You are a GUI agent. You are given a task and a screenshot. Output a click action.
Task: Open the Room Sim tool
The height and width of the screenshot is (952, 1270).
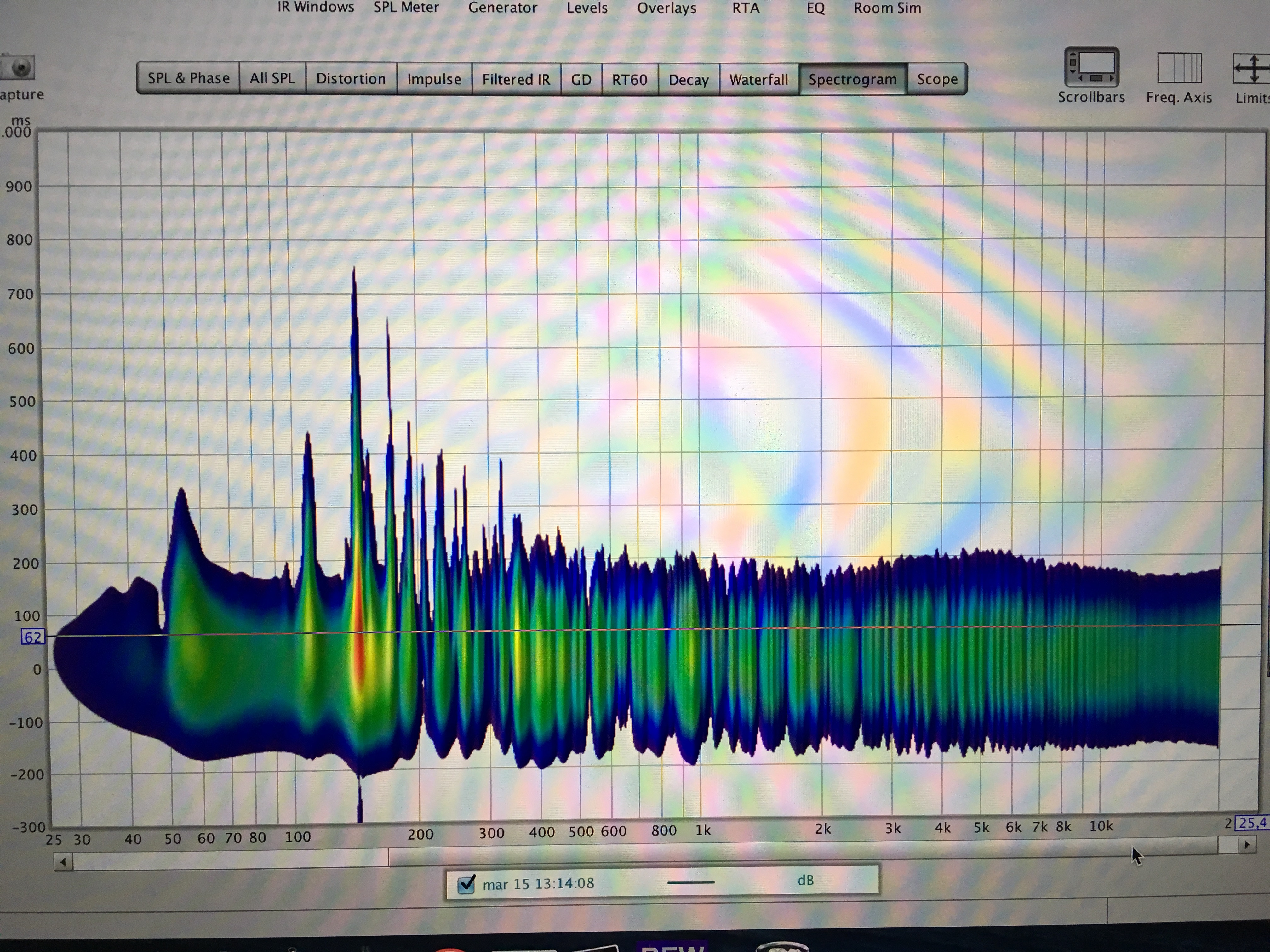(x=887, y=8)
